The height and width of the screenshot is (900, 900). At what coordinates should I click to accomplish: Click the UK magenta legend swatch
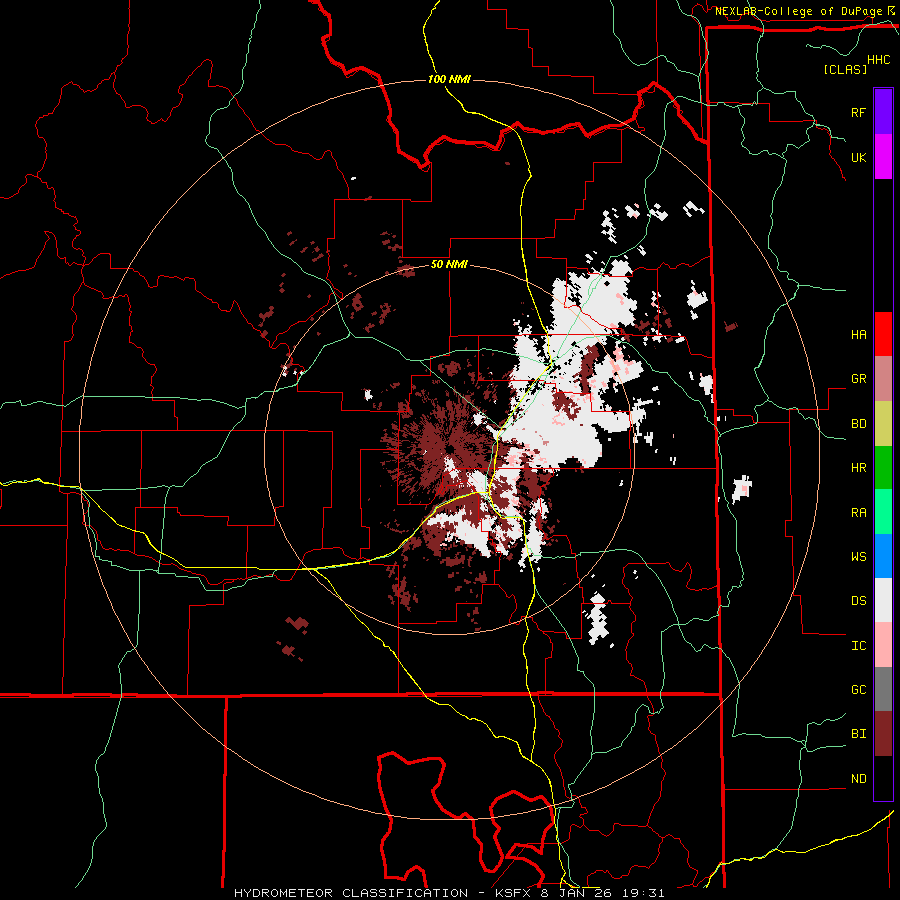coord(883,157)
